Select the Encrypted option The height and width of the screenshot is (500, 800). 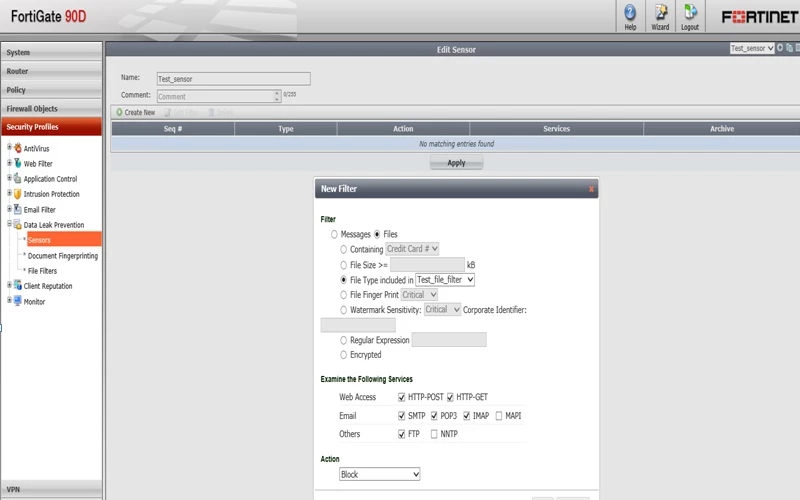[x=343, y=355]
